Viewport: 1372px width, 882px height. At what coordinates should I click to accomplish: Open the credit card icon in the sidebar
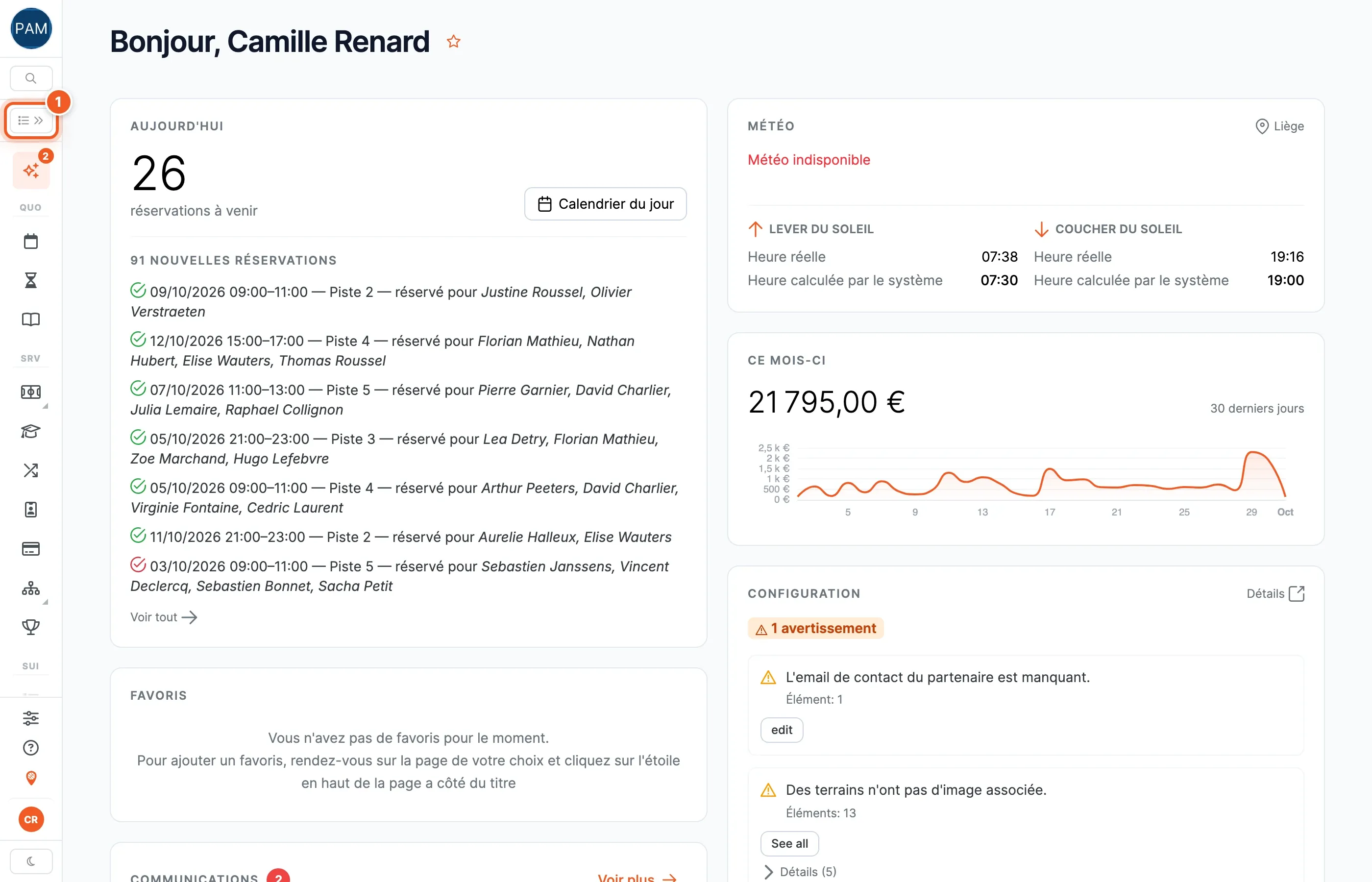31,549
